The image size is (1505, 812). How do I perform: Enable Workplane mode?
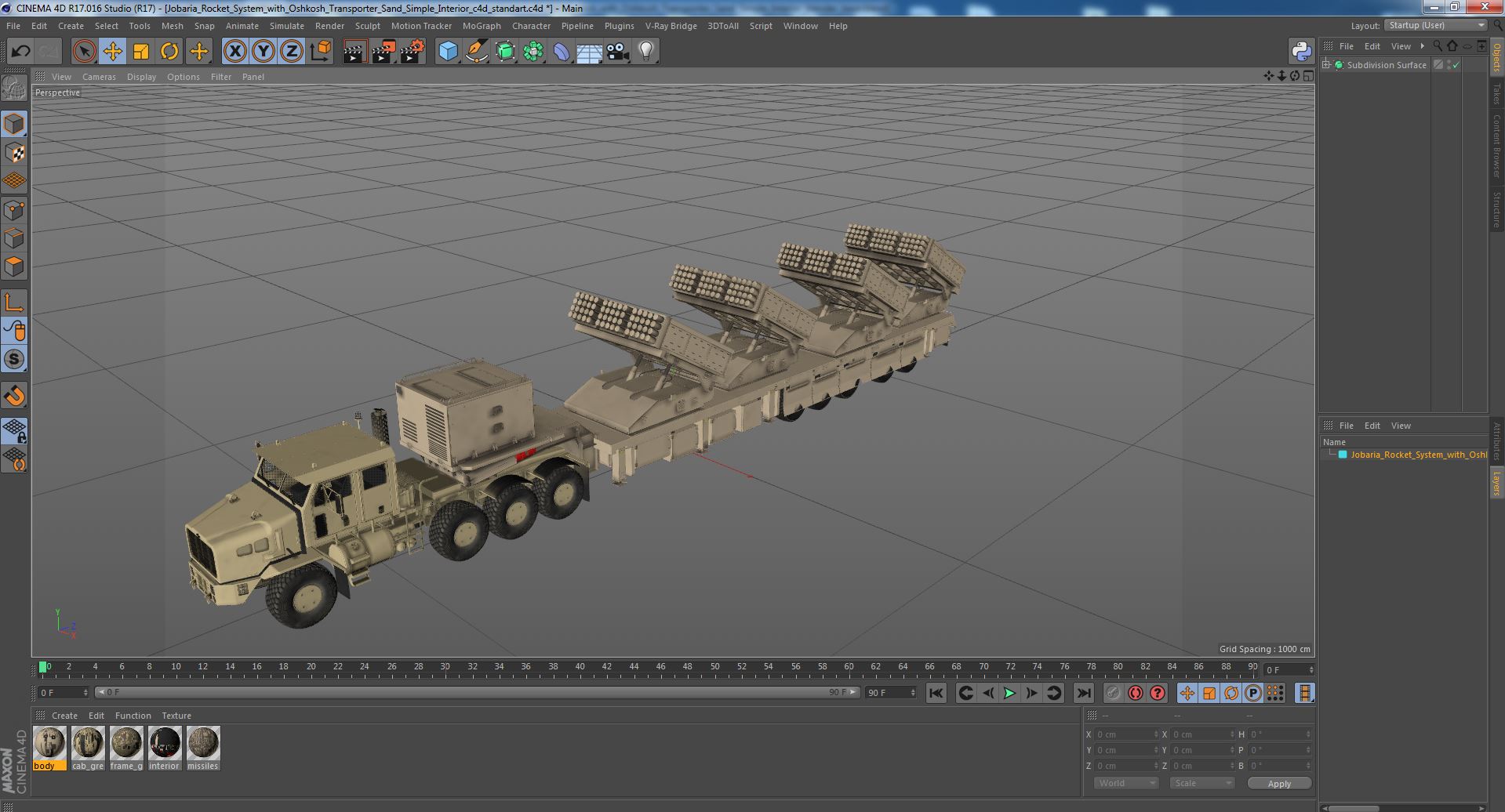pos(14,181)
